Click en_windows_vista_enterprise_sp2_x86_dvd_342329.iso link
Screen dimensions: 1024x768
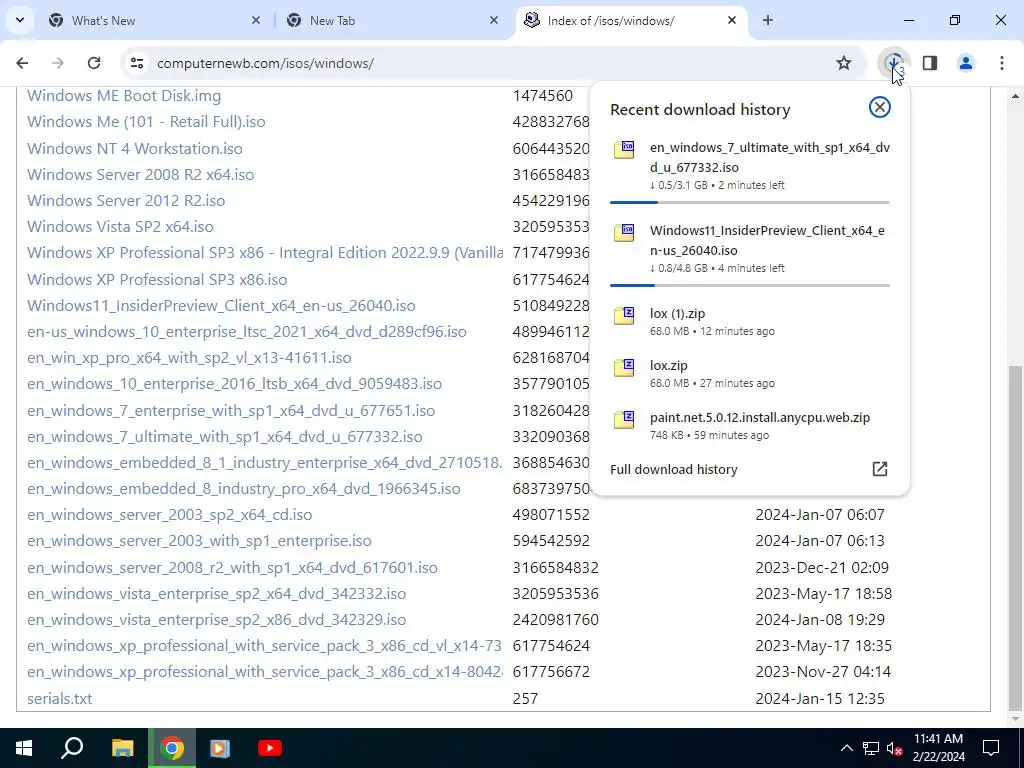point(216,620)
